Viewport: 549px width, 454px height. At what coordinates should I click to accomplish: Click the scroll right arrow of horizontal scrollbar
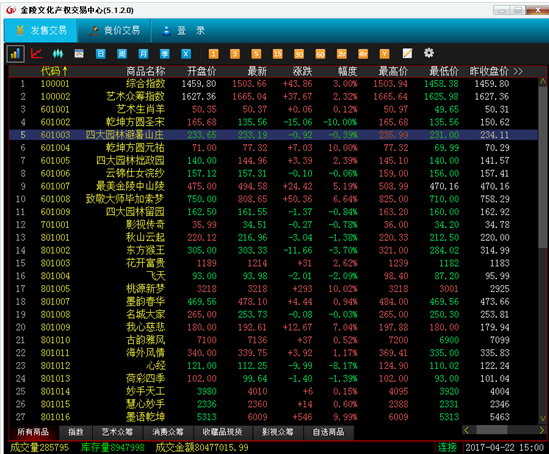tap(542, 430)
